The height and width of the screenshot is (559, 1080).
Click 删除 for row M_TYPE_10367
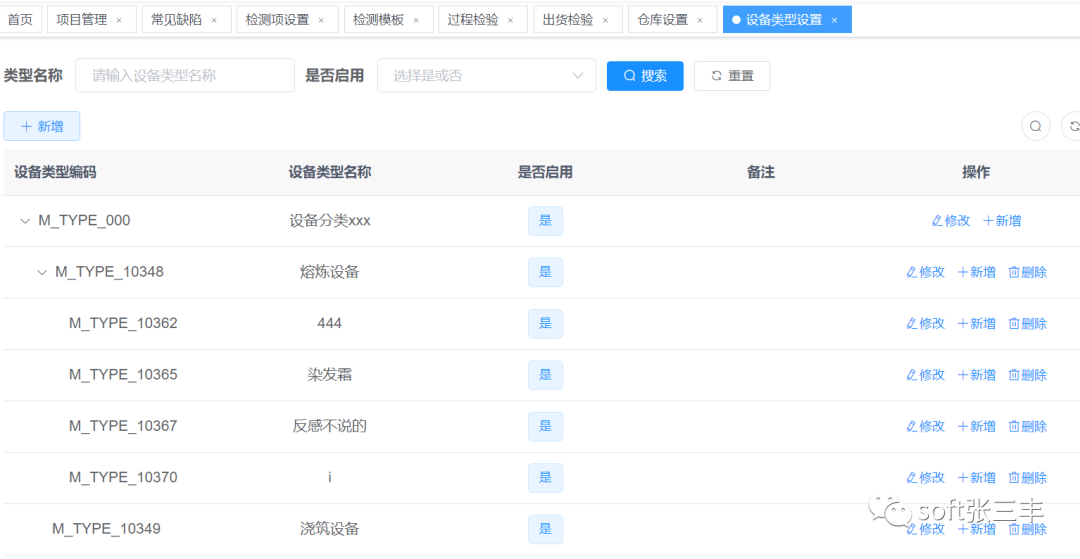pos(1028,426)
